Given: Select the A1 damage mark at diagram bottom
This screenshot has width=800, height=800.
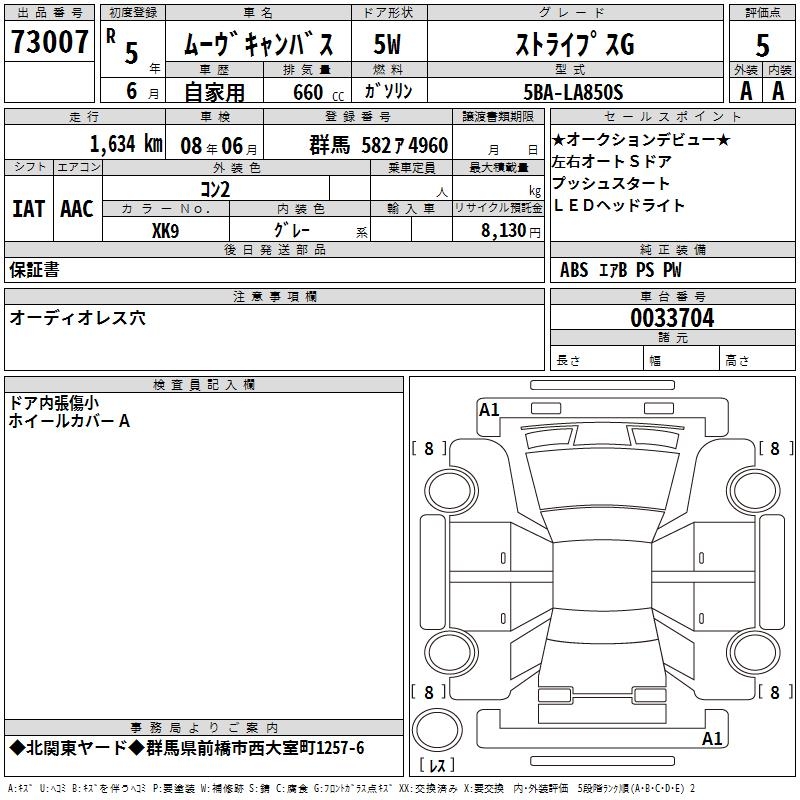Looking at the screenshot, I should click(712, 739).
